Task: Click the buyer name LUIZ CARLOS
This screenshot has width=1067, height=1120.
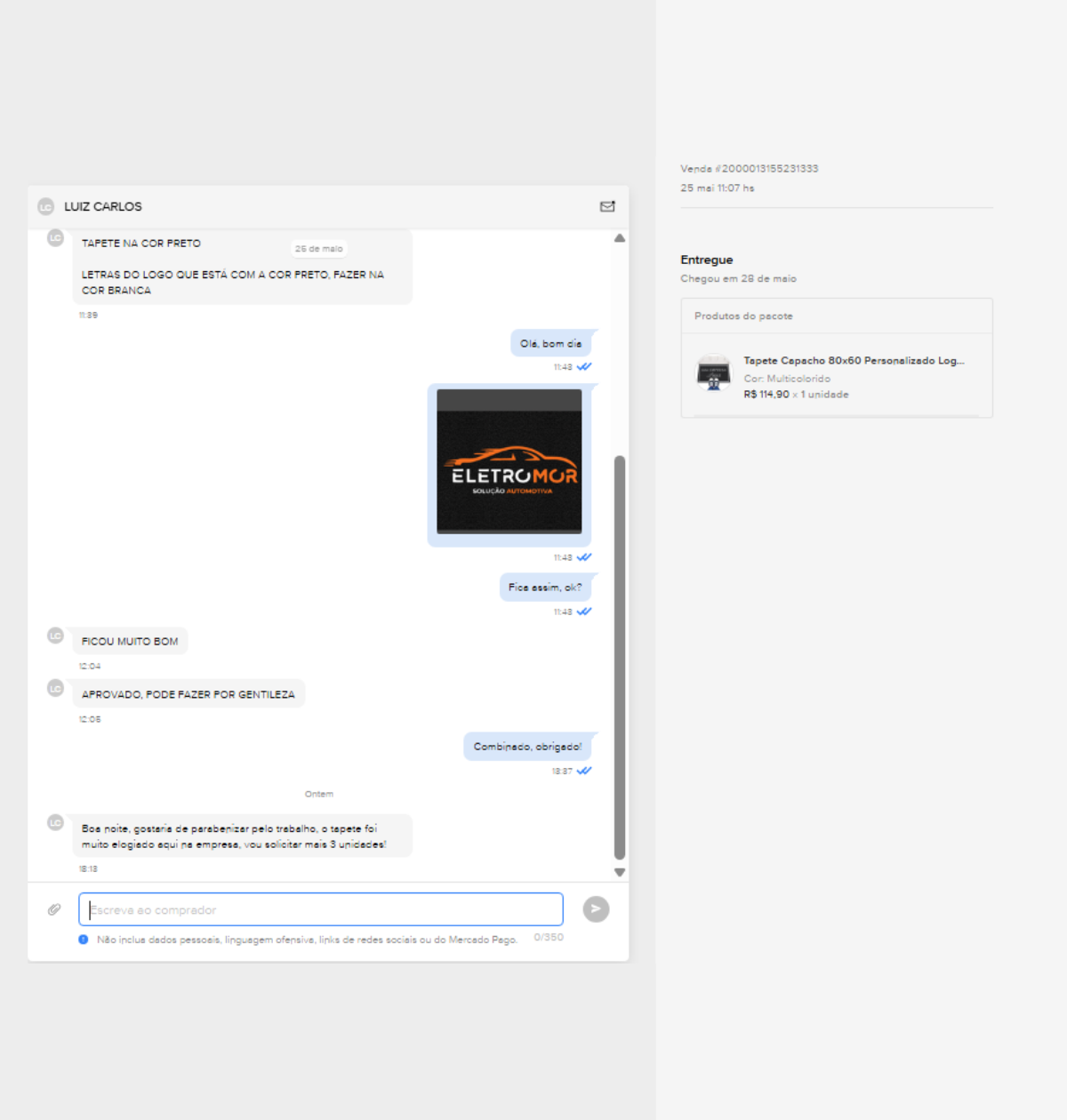Action: click(x=103, y=206)
